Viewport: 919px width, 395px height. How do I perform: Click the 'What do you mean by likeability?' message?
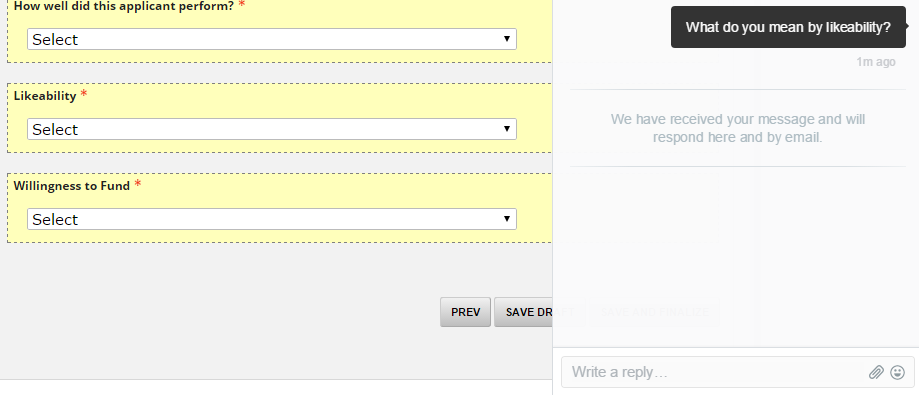pyautogui.click(x=788, y=27)
